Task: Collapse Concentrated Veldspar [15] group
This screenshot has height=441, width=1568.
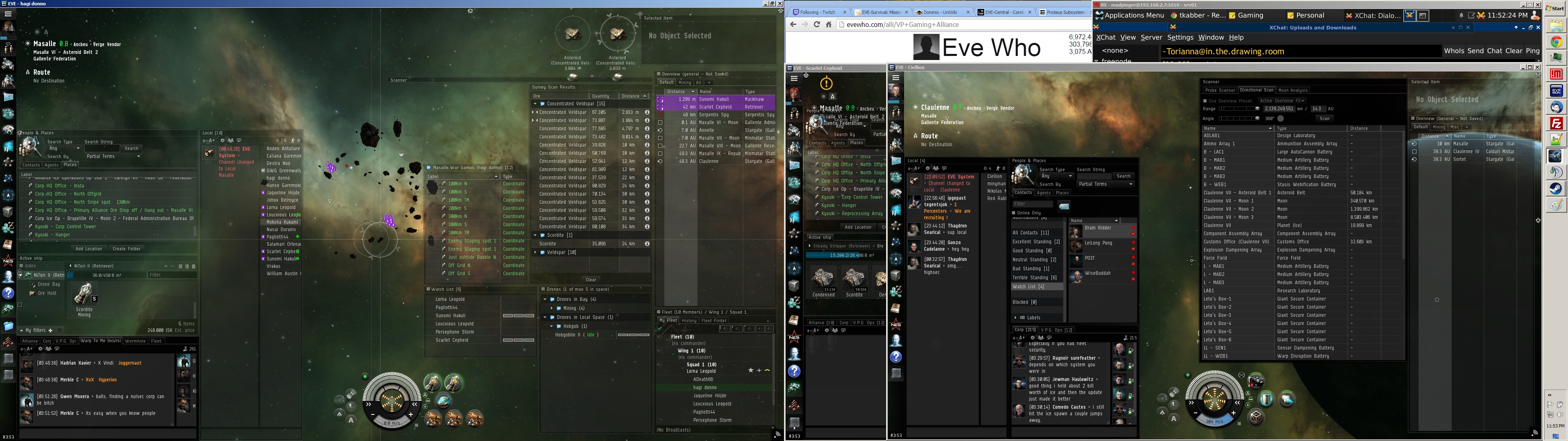Action: pyautogui.click(x=535, y=104)
